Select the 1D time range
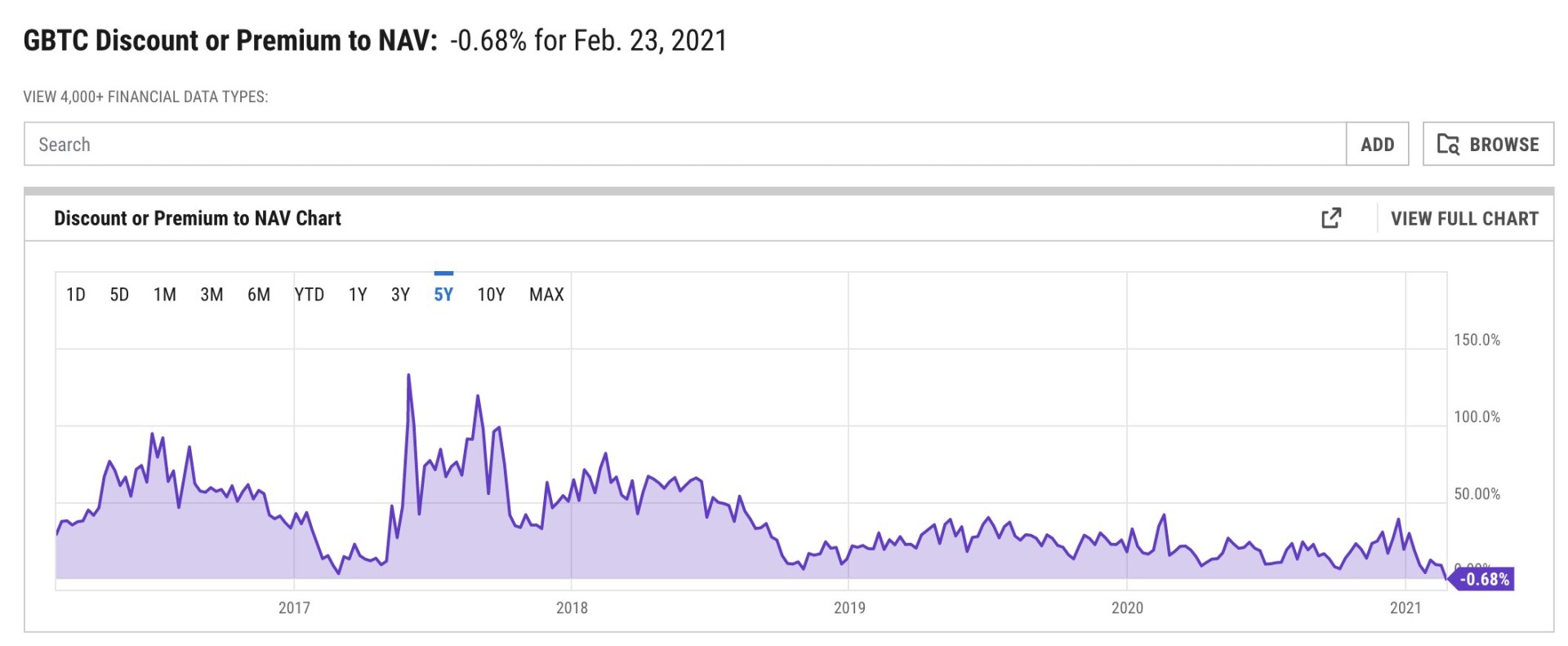 [76, 295]
